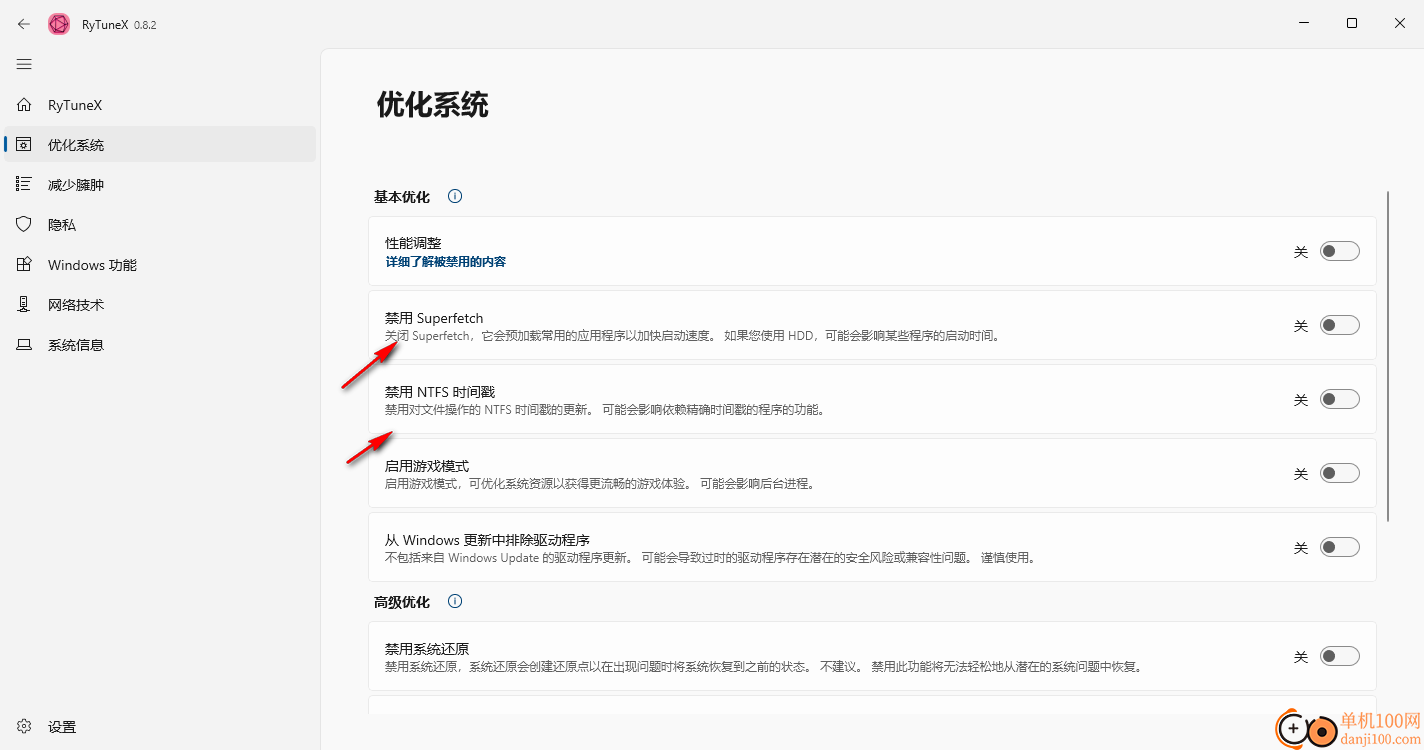
Task: Open the 网络技术 page
Action: point(160,305)
